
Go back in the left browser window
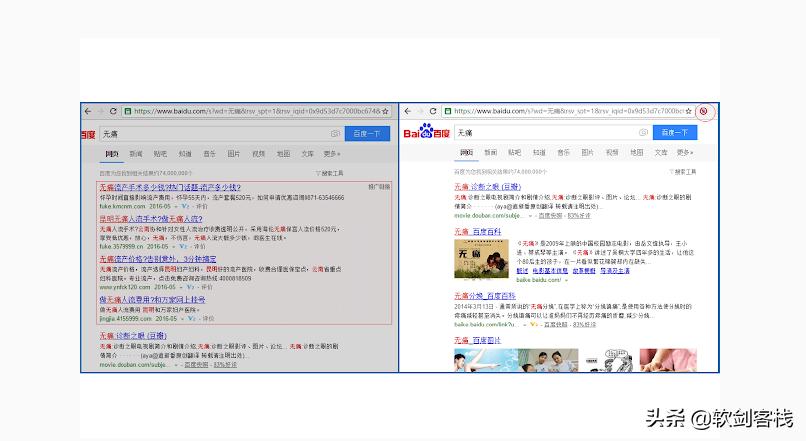tap(88, 111)
